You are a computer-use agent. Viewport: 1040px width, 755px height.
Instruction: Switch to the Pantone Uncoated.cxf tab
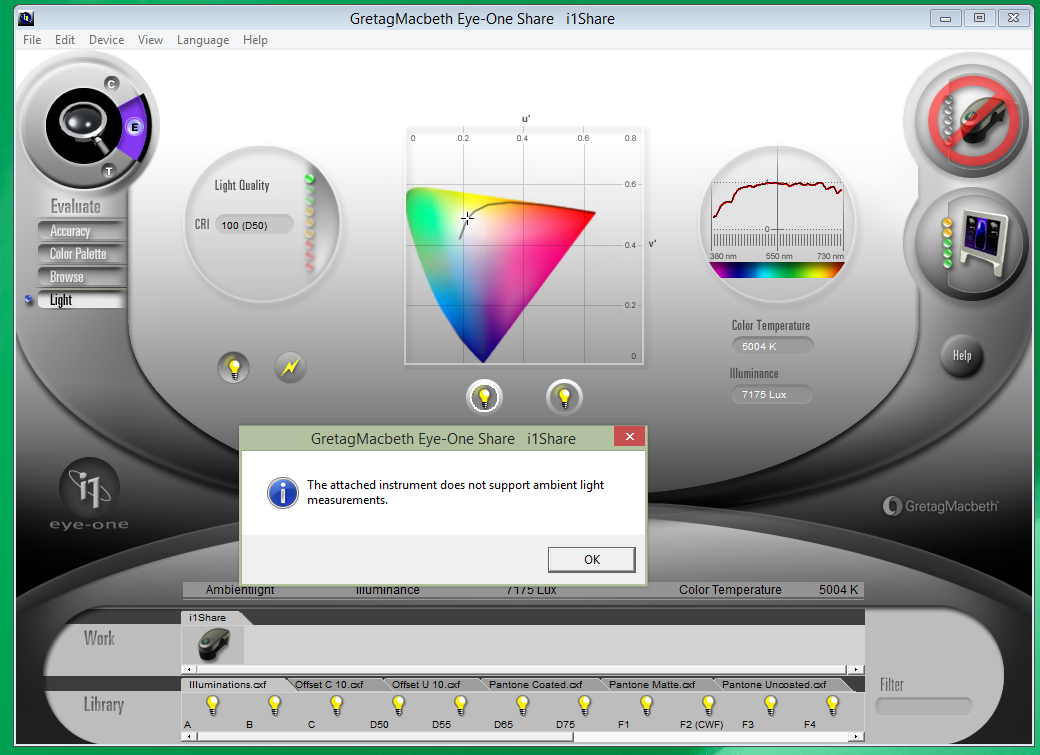(777, 684)
